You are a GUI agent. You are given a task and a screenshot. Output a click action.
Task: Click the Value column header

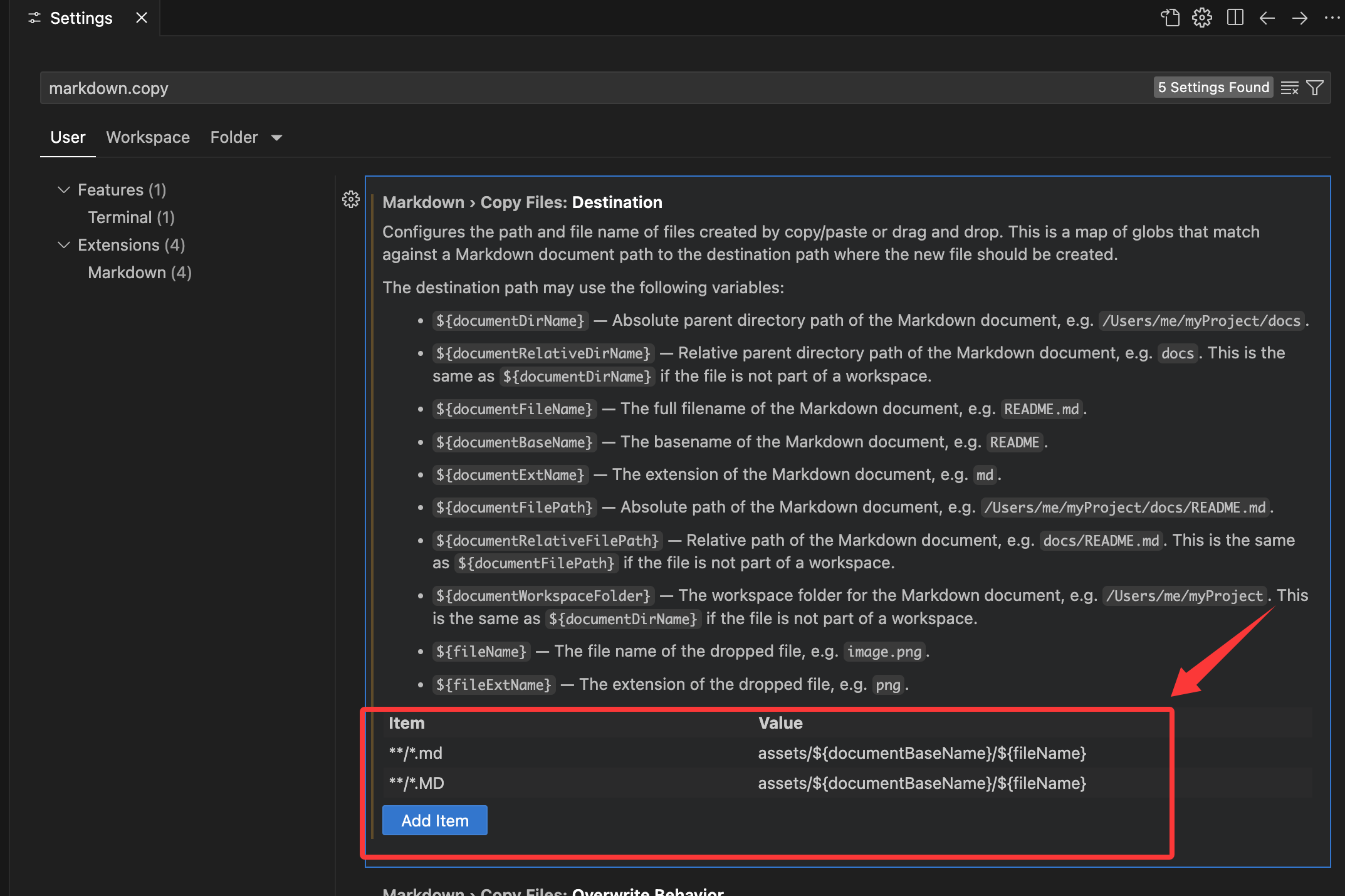[x=780, y=723]
